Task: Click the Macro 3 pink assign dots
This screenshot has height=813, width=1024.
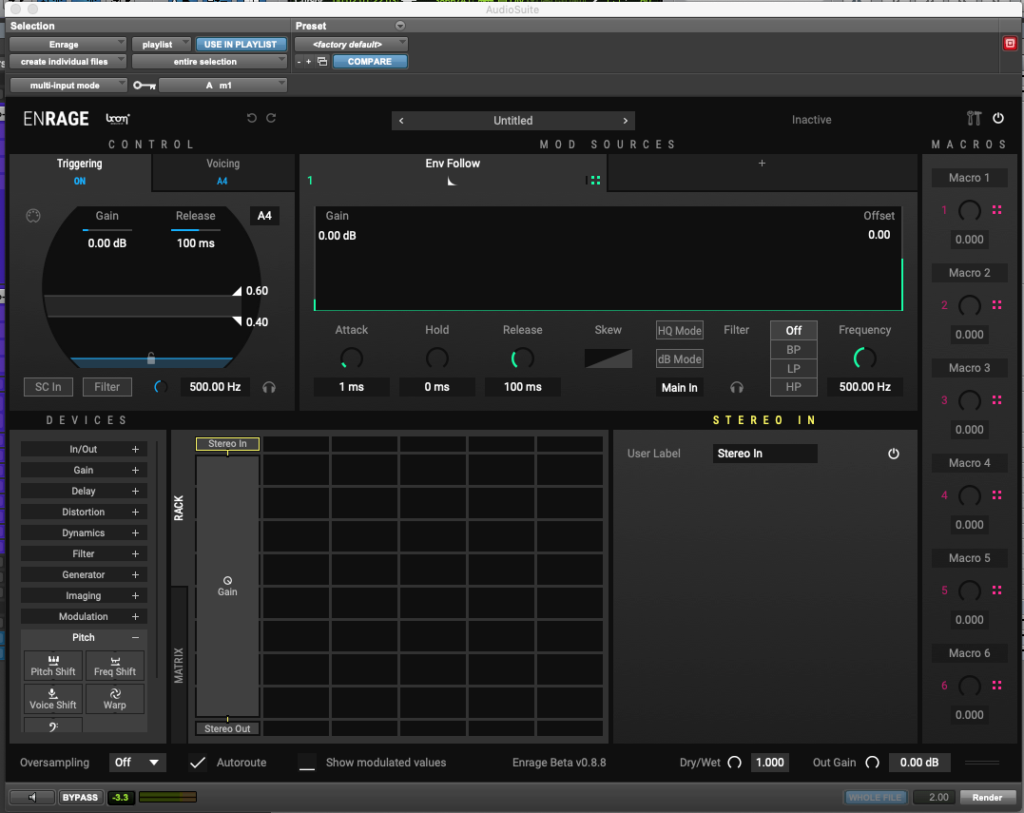Action: point(997,400)
